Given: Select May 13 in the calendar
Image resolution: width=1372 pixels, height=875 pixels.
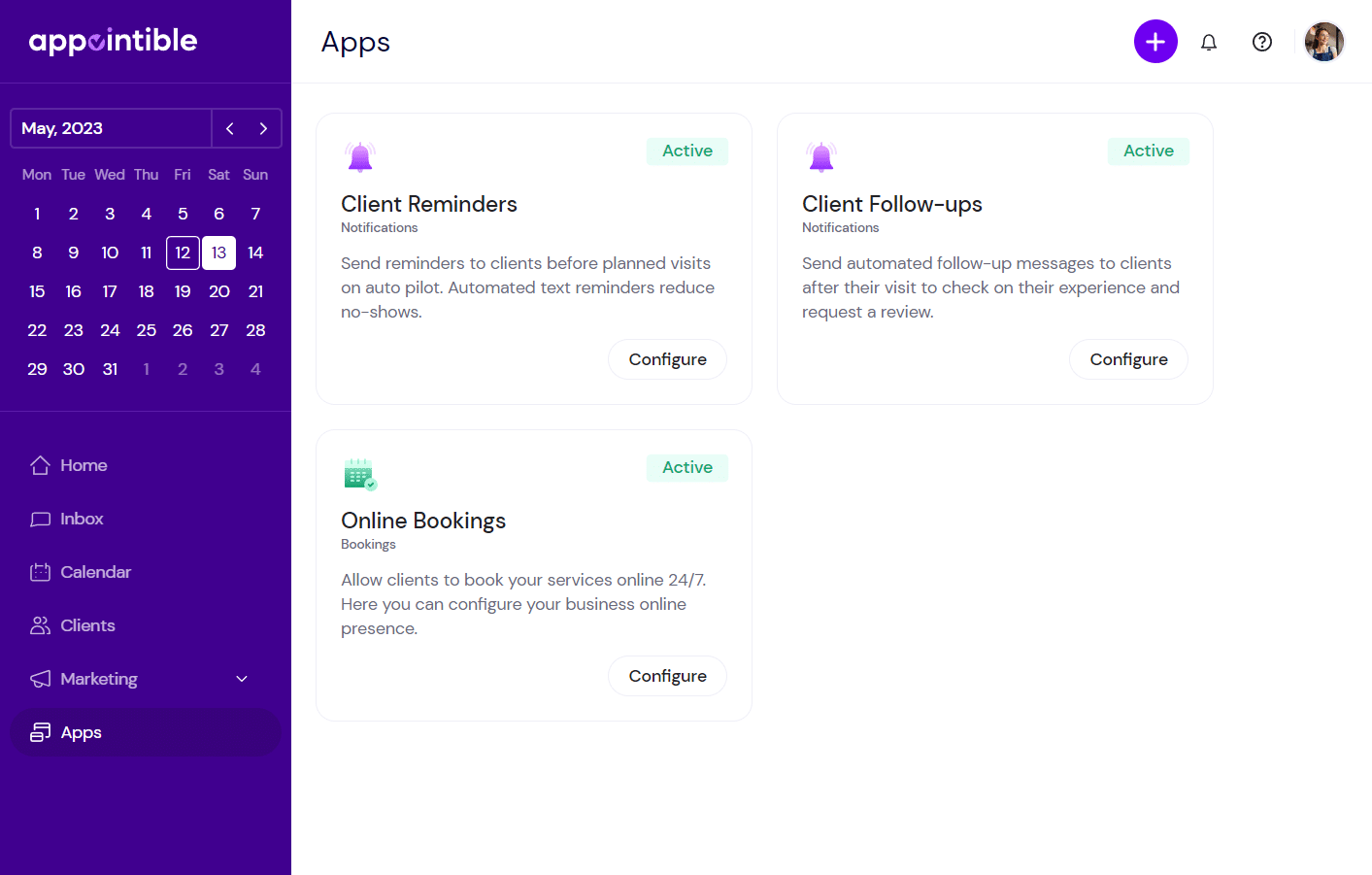Looking at the screenshot, I should click(218, 252).
